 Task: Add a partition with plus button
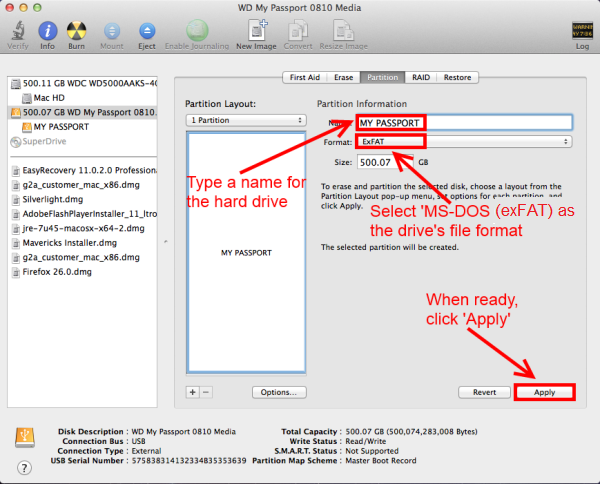[192, 392]
